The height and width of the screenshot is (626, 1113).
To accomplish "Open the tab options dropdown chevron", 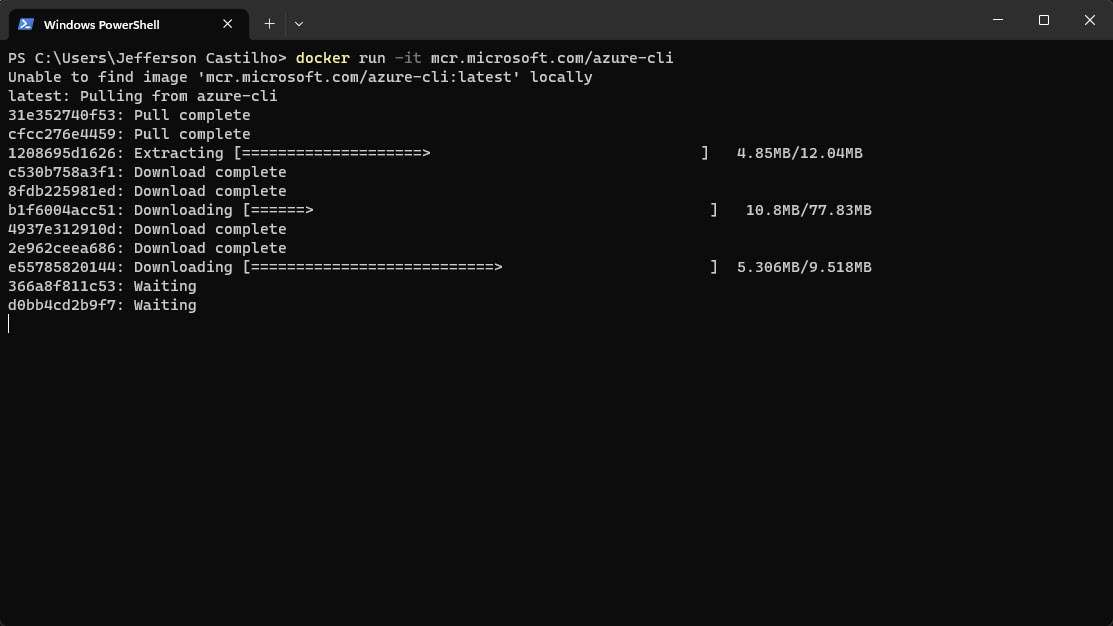I will (298, 23).
